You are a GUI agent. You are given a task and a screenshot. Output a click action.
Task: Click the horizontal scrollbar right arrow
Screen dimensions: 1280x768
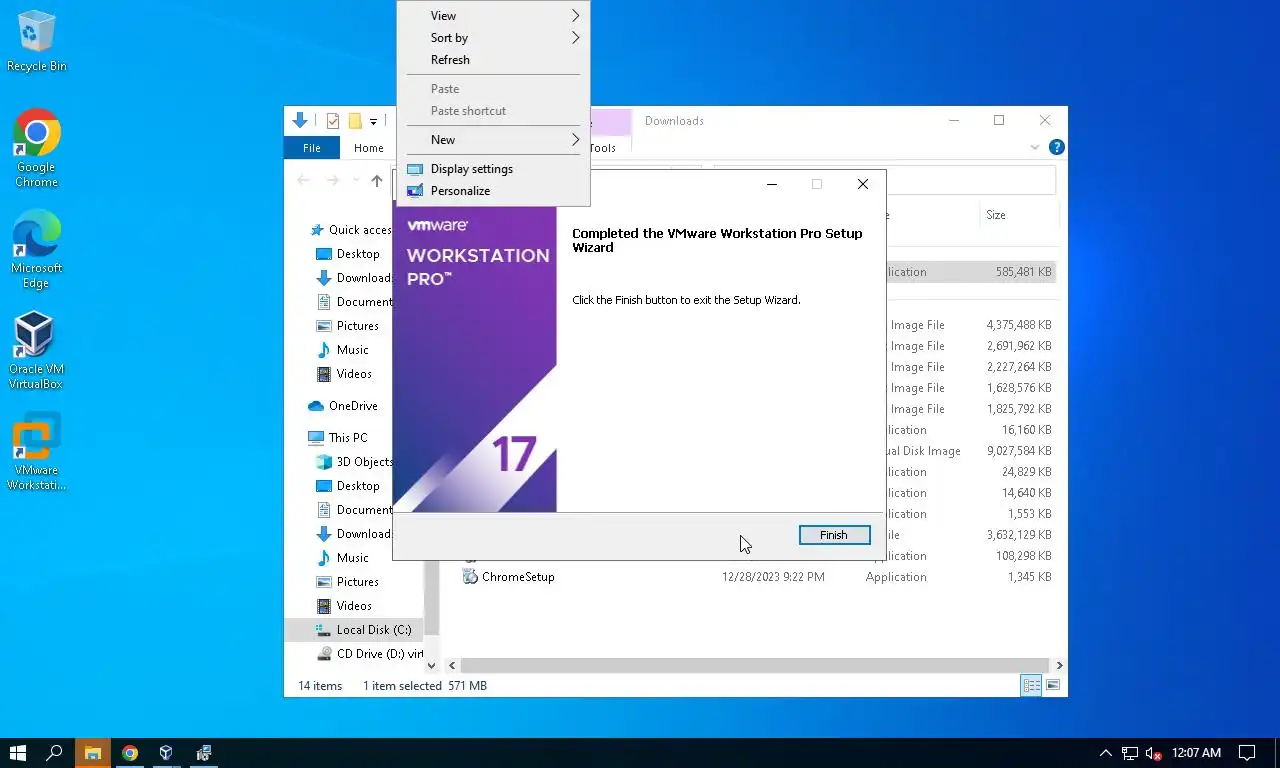coord(1060,665)
